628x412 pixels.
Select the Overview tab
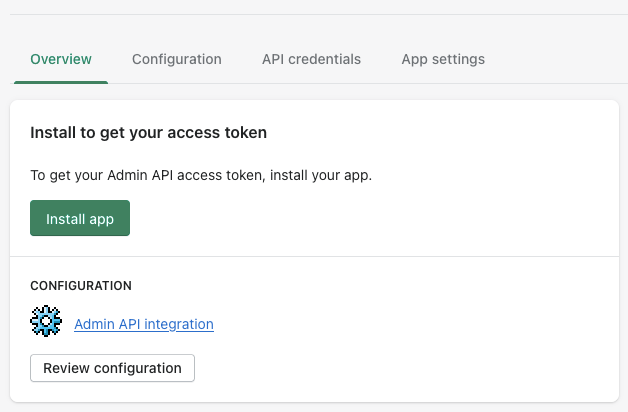(61, 59)
